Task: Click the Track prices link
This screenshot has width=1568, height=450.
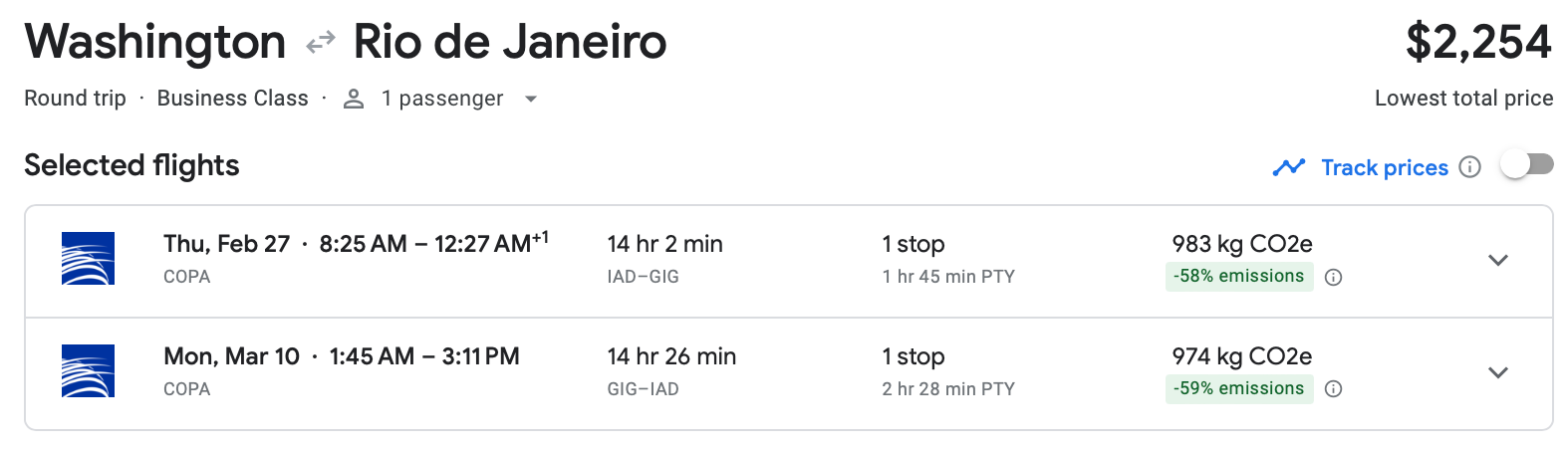Action: tap(1384, 167)
